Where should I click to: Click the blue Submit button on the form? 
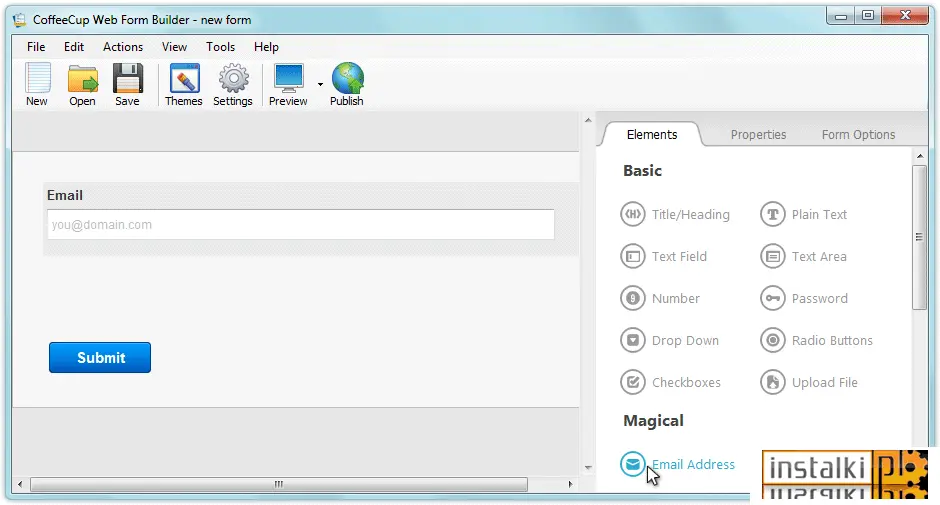[100, 357]
